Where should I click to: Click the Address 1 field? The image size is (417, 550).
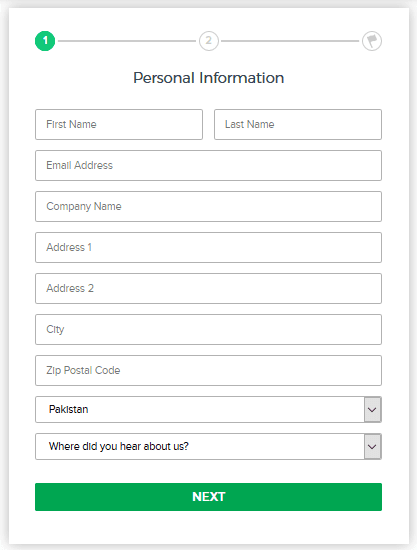tap(208, 247)
